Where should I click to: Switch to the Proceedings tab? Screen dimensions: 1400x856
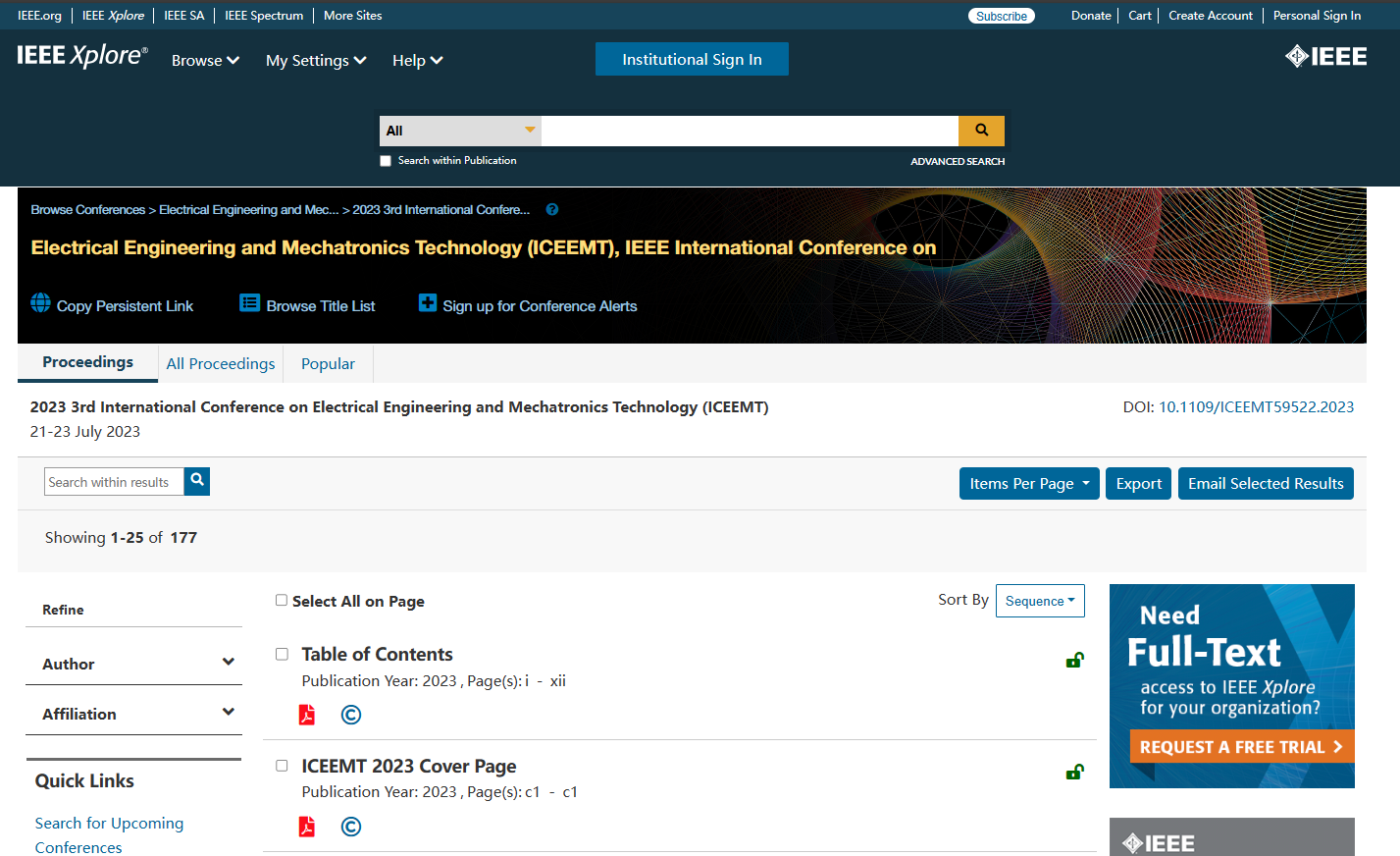click(x=87, y=362)
